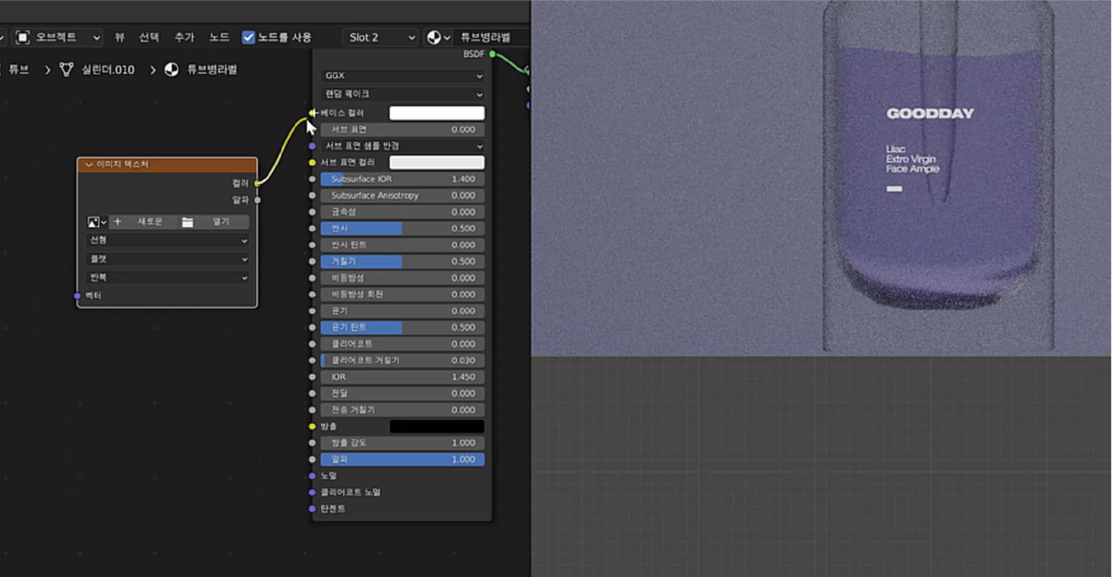Click the 전송 거칠기 value slider
The width and height of the screenshot is (1112, 577).
click(403, 410)
